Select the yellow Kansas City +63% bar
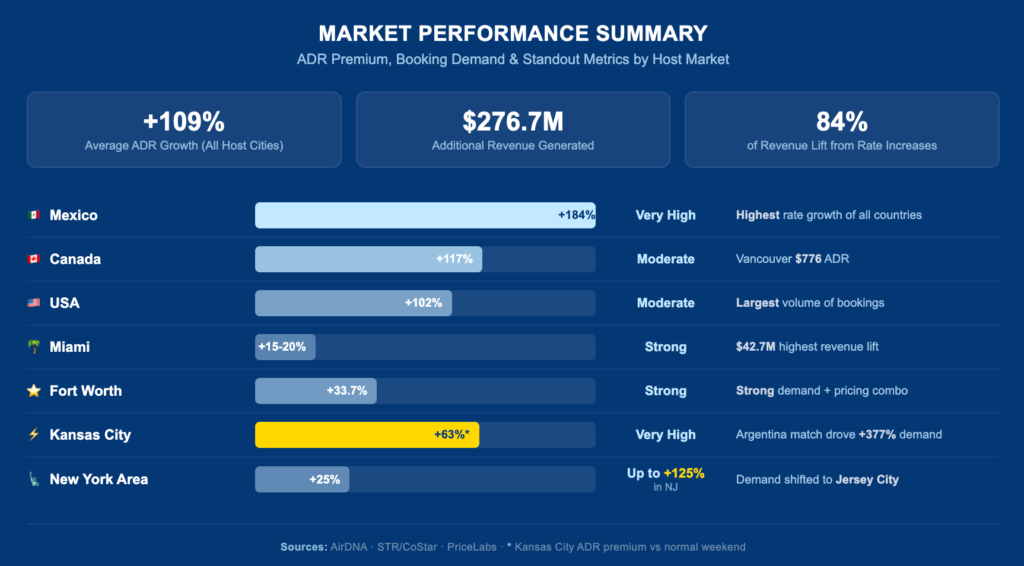The image size is (1024, 566). 367,435
